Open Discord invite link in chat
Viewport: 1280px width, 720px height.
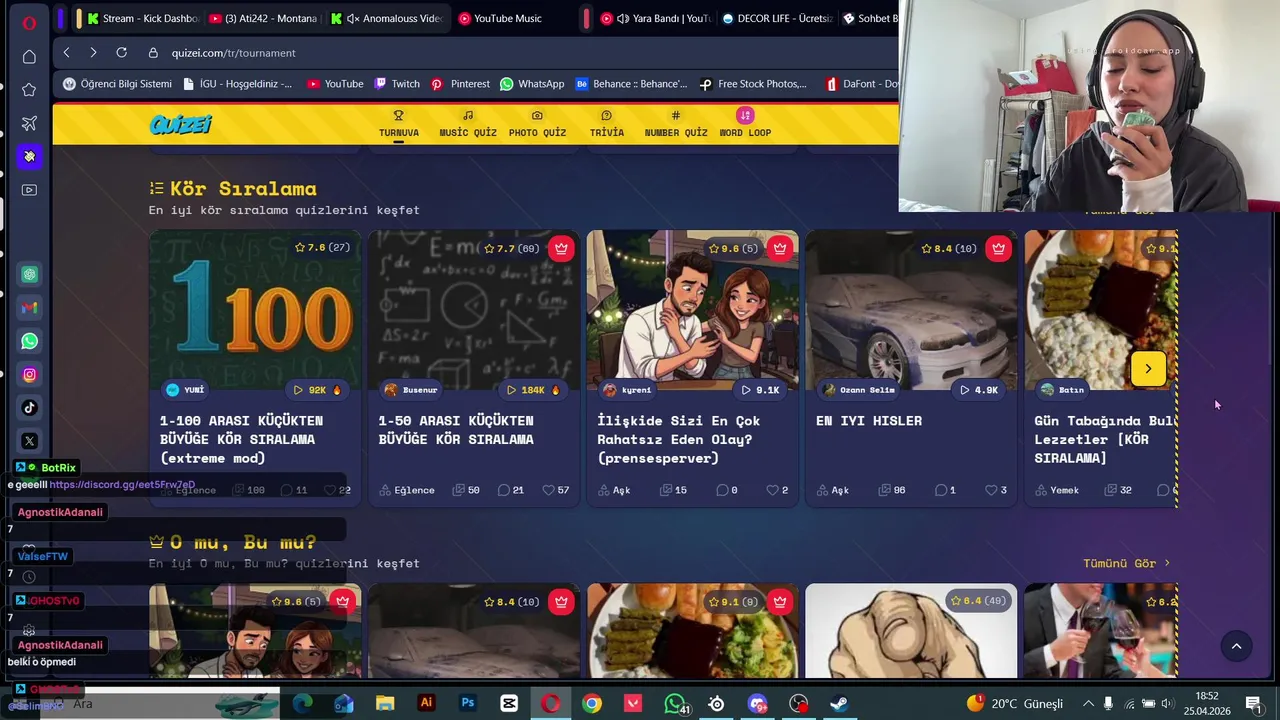(122, 485)
